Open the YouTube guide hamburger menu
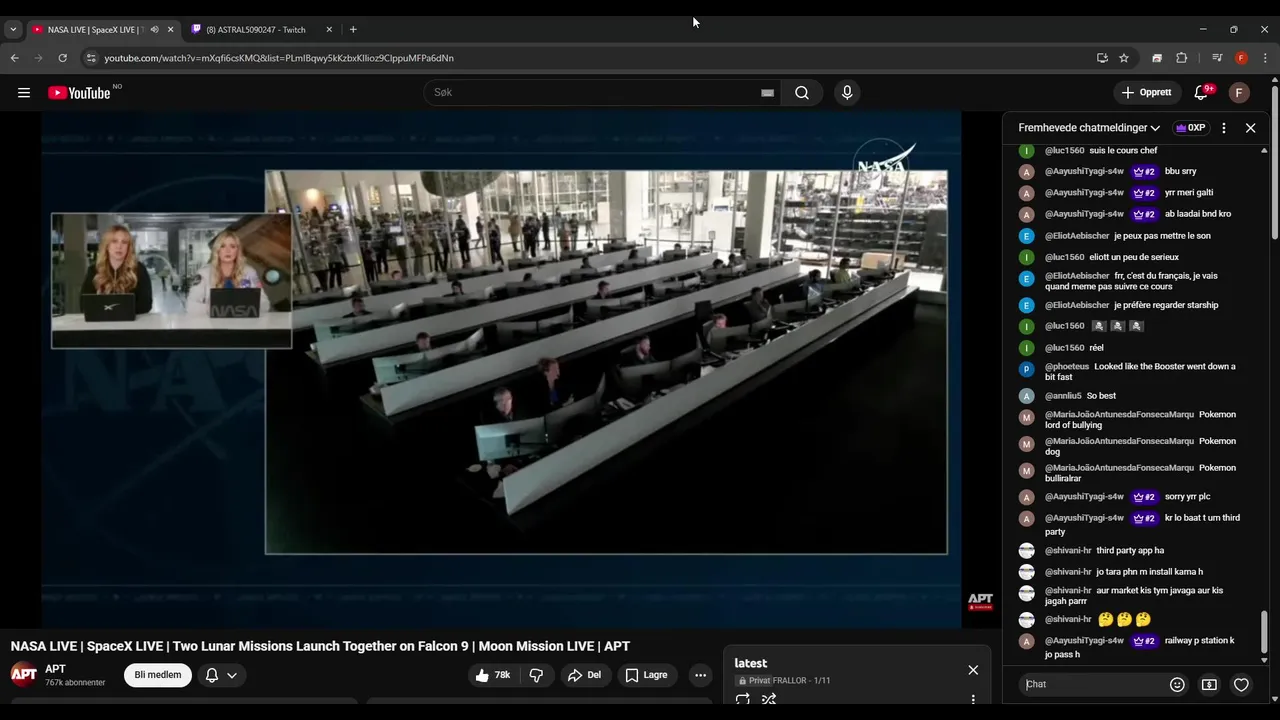Viewport: 1280px width, 720px height. (x=24, y=93)
